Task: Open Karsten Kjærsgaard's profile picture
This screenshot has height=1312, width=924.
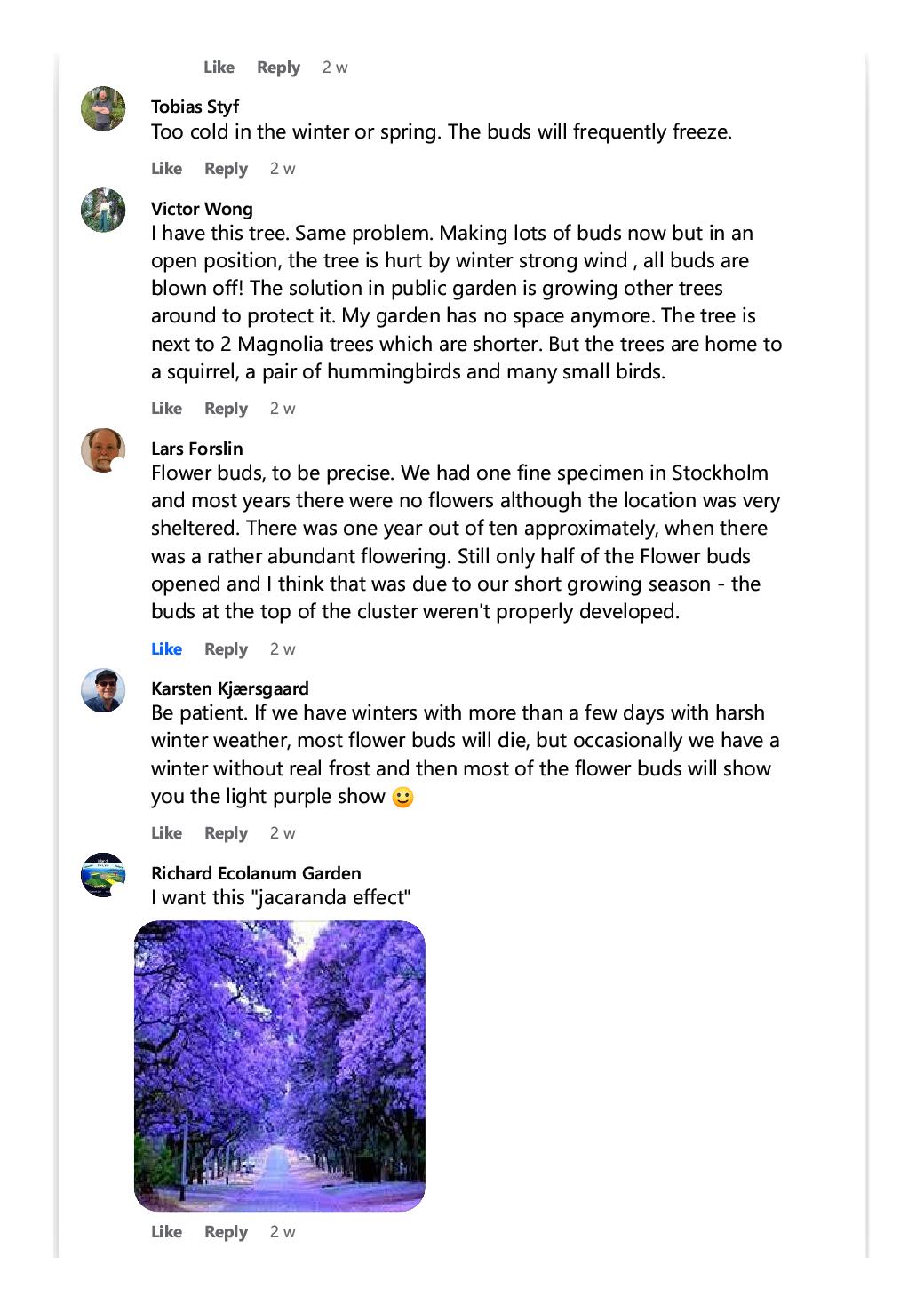Action: [103, 690]
